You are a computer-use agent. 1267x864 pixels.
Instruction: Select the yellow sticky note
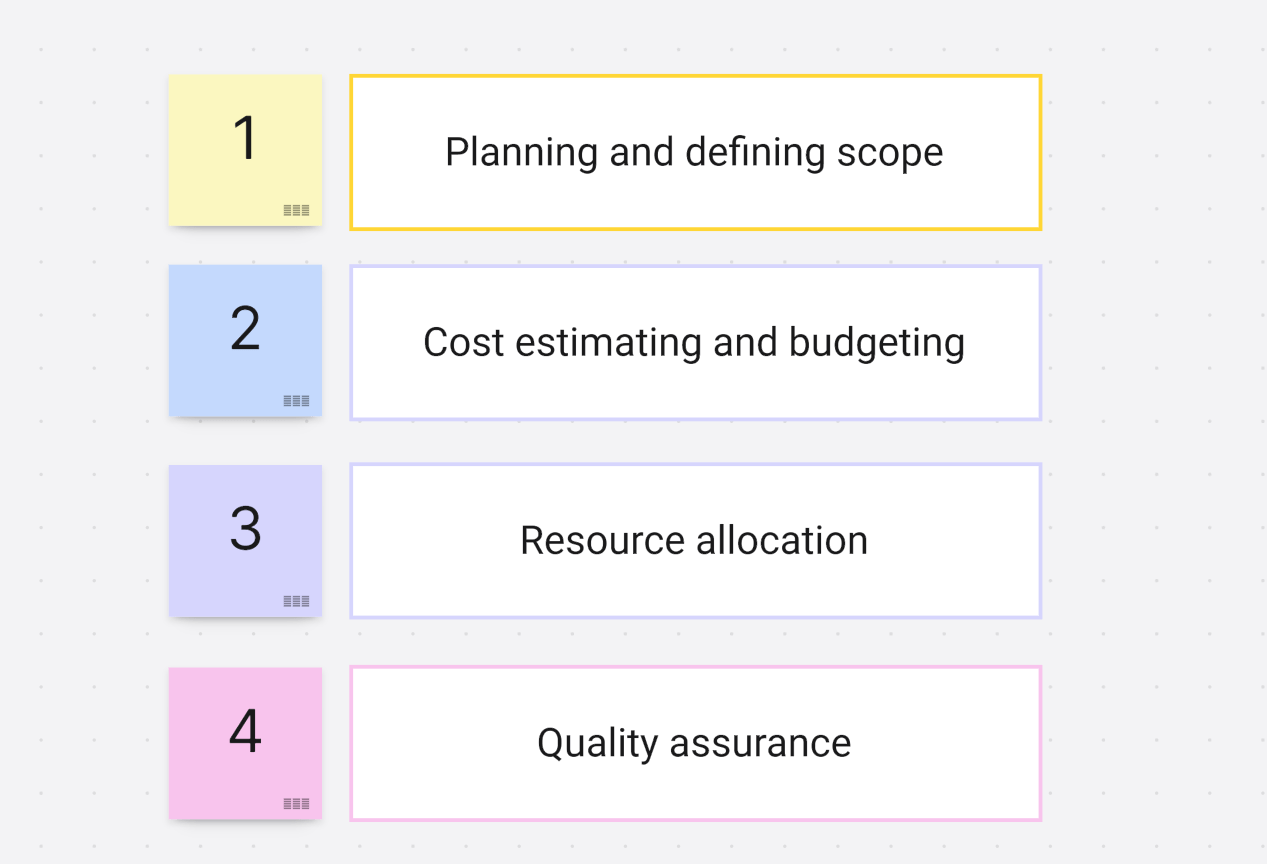click(x=210, y=180)
